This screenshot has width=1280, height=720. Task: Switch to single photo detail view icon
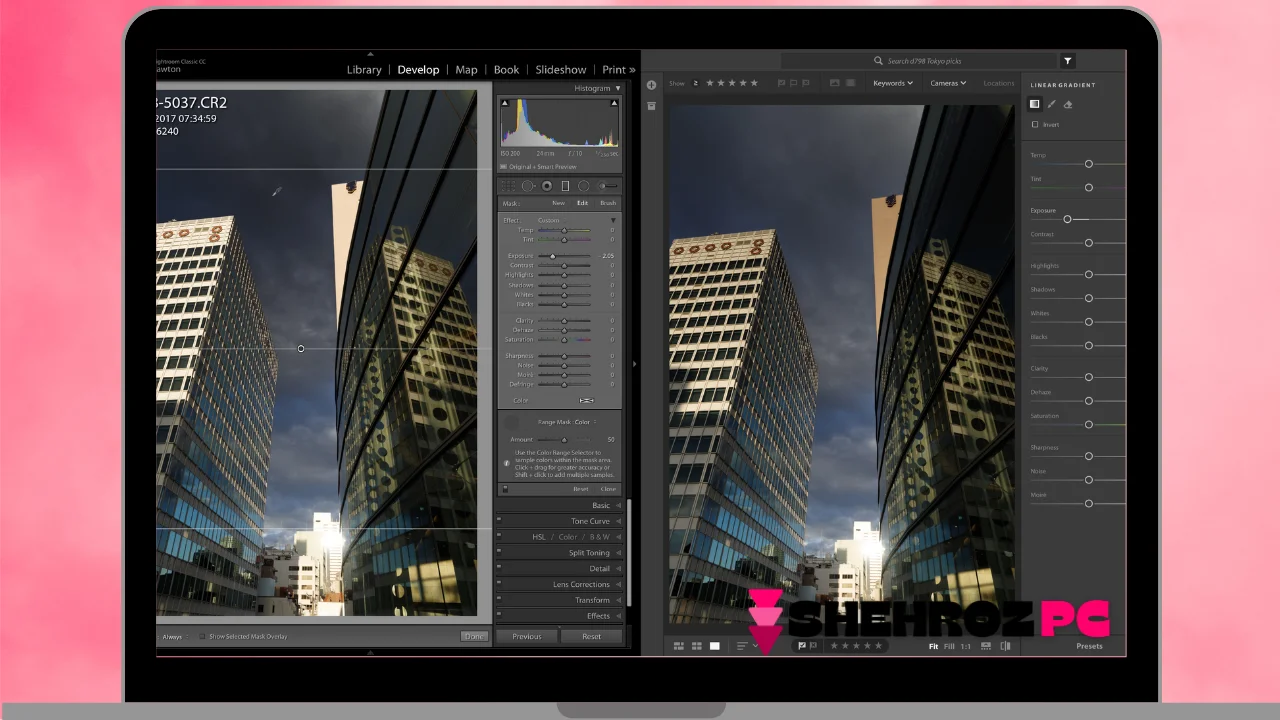714,646
